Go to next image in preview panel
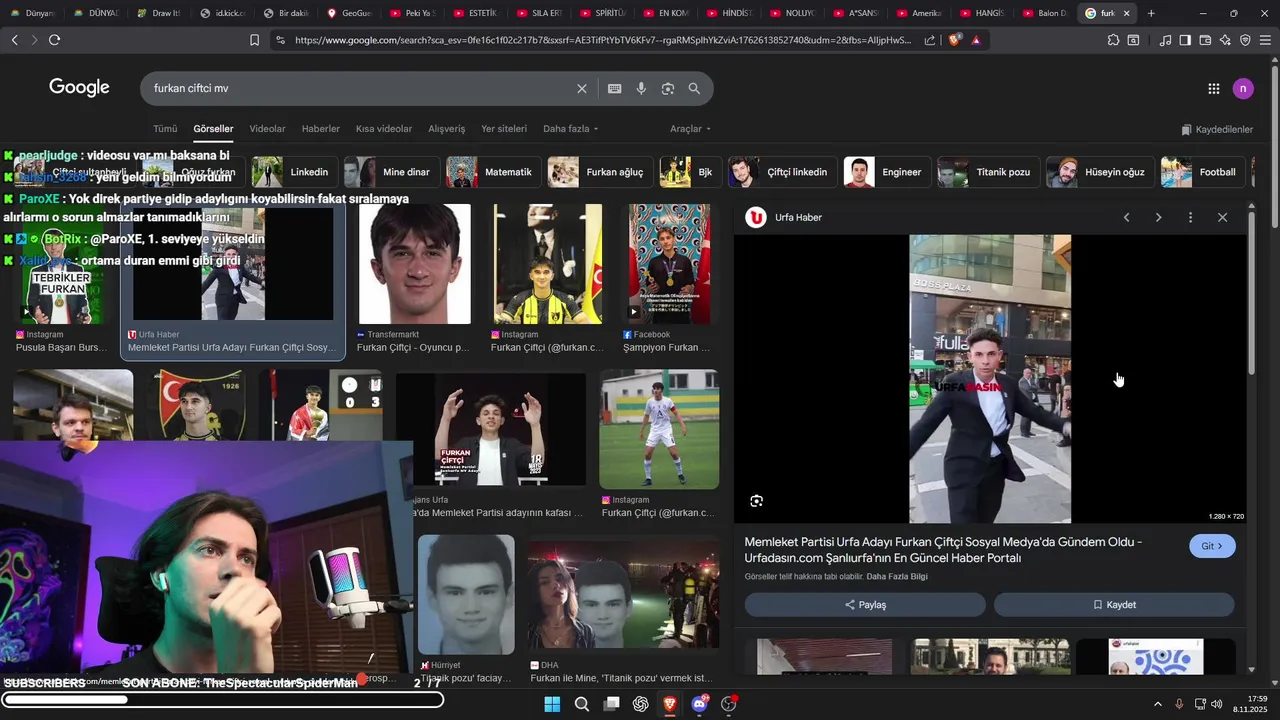 tap(1158, 217)
